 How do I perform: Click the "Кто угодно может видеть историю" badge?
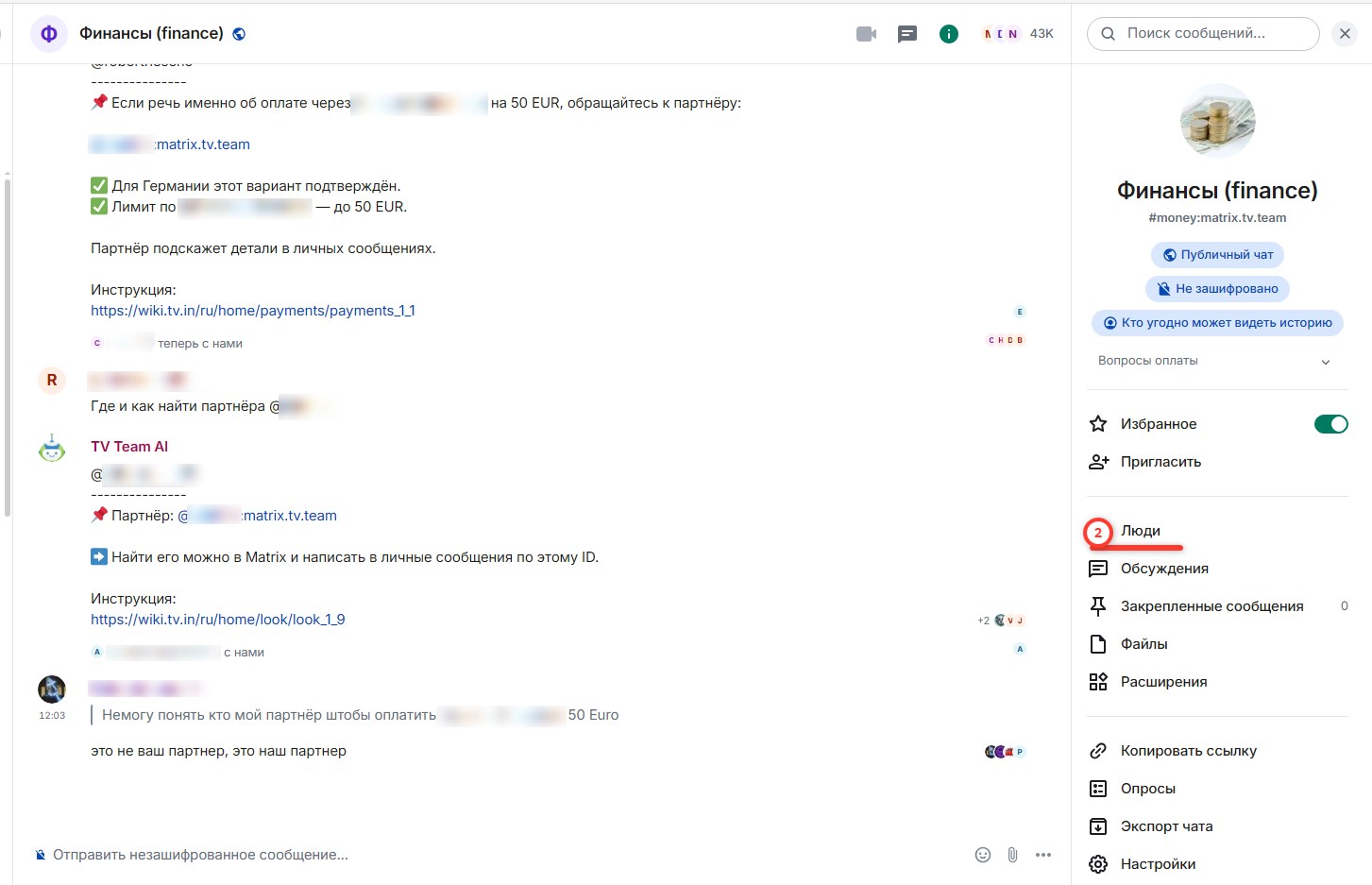point(1217,323)
